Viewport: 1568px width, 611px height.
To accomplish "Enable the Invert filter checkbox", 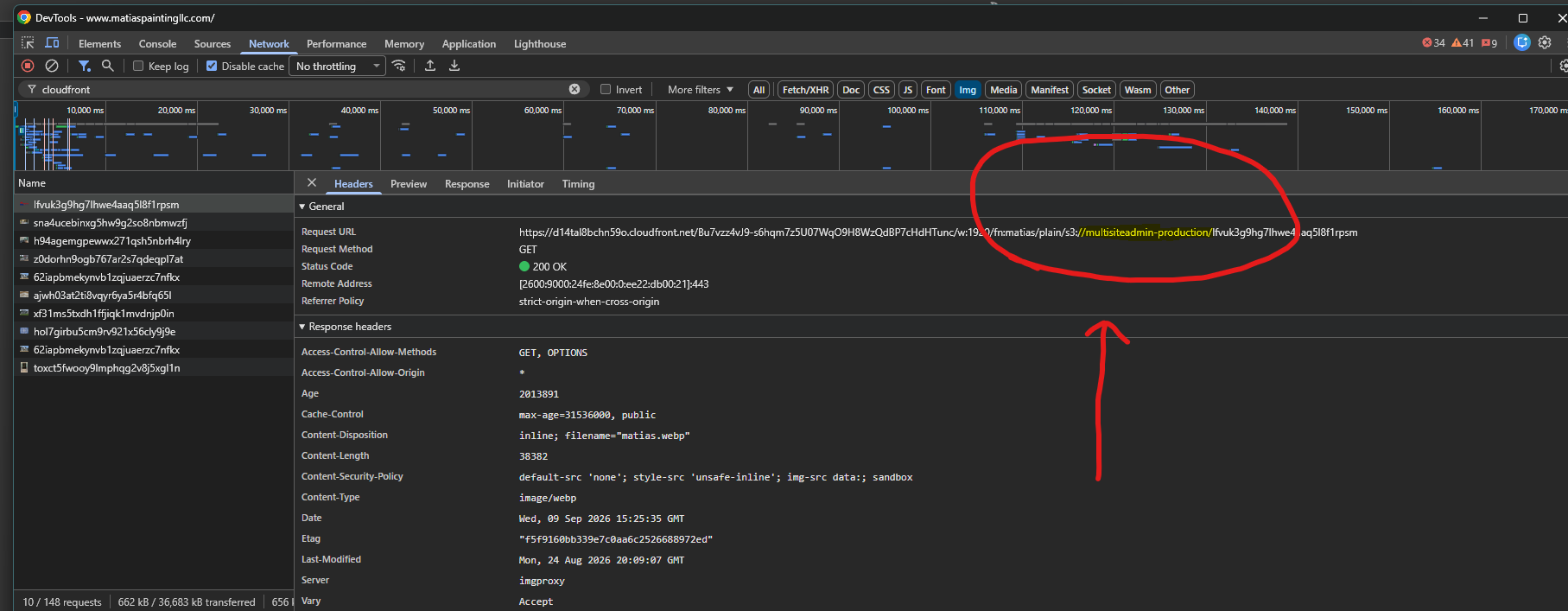I will coord(606,89).
